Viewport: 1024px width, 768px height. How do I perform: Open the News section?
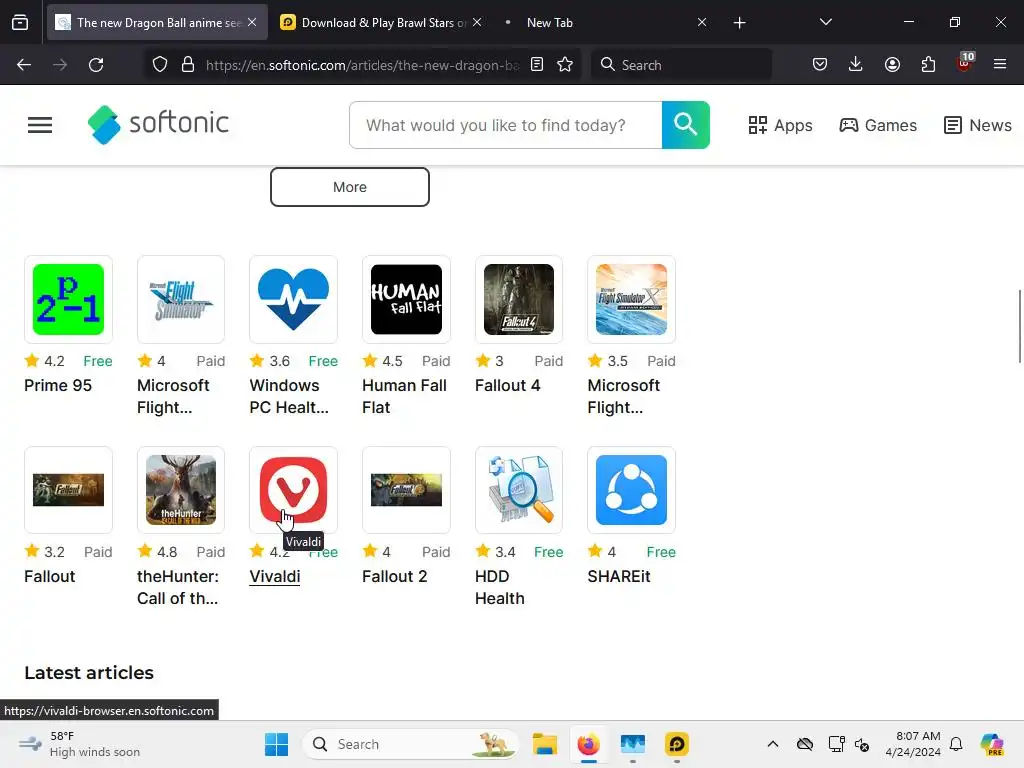tap(978, 125)
